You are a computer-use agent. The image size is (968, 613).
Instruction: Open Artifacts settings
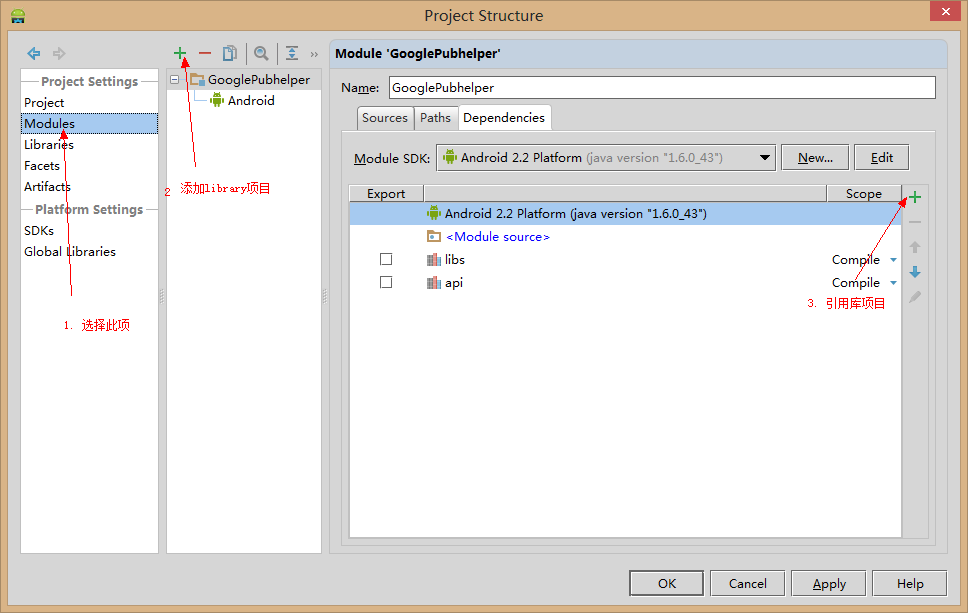(47, 186)
